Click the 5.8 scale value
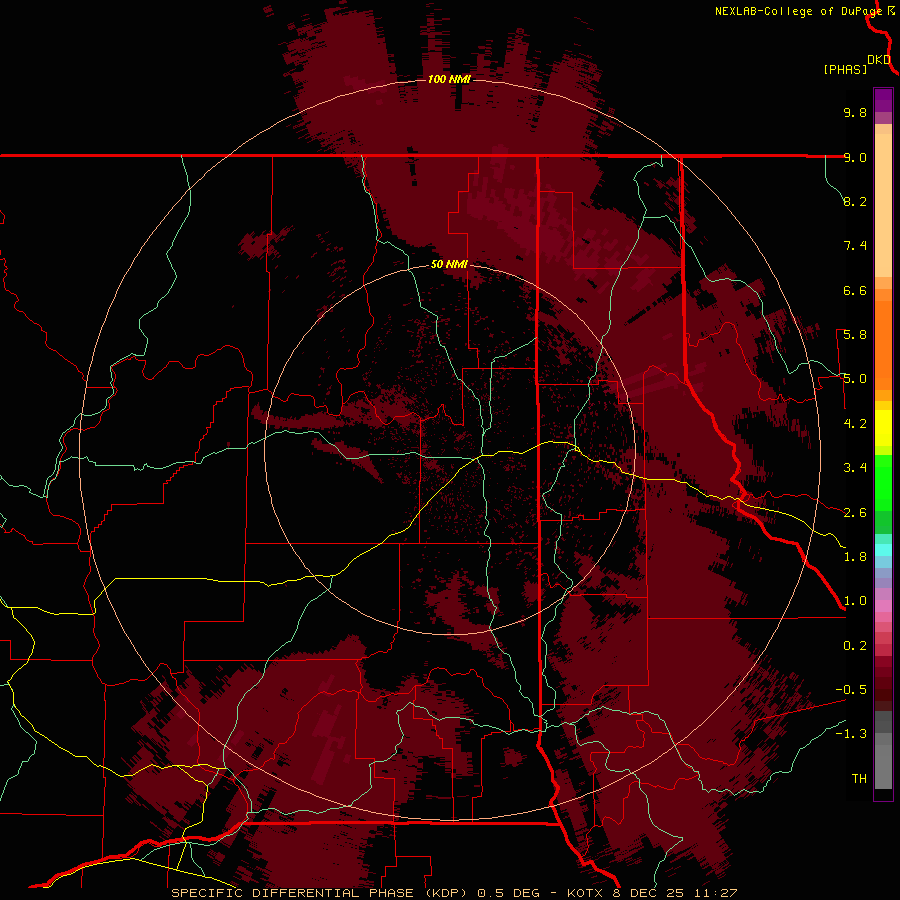900x900 pixels. point(855,335)
